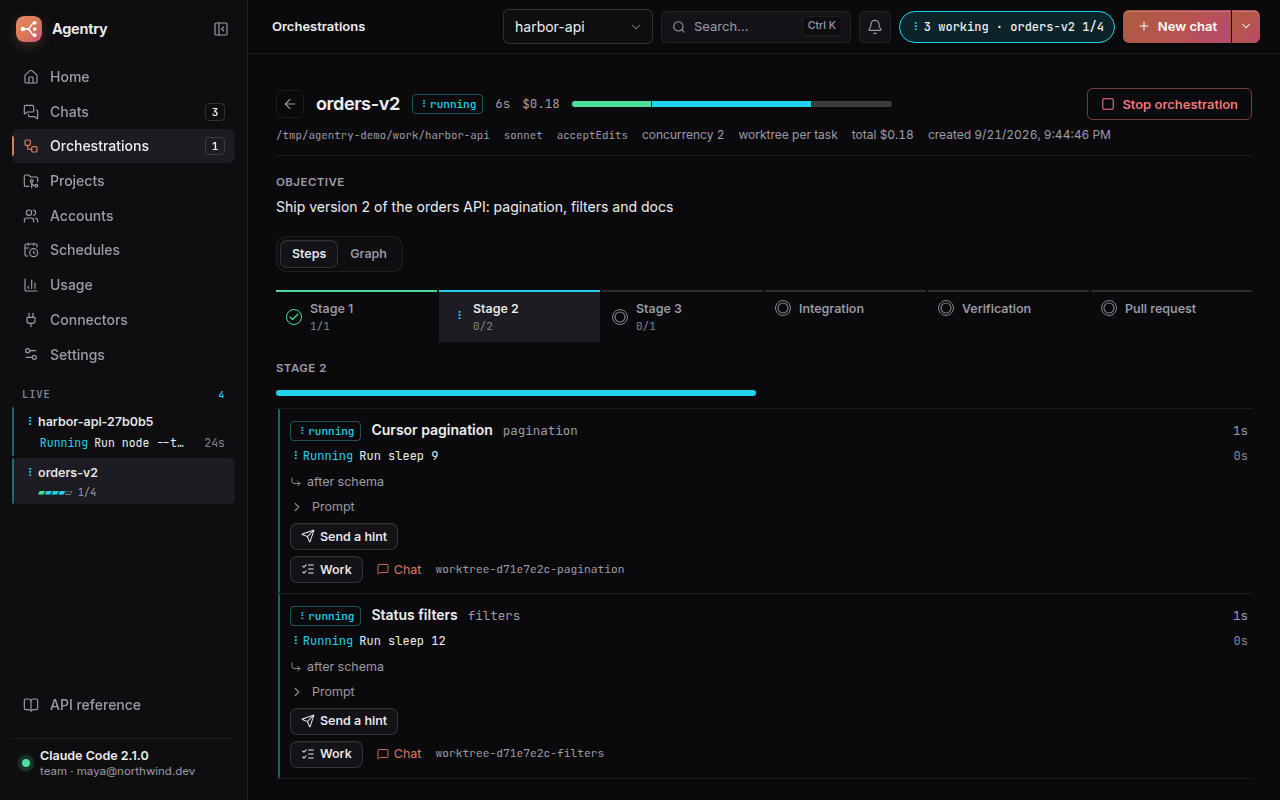
Task: Open orders-v2 live session
Action: (124, 481)
